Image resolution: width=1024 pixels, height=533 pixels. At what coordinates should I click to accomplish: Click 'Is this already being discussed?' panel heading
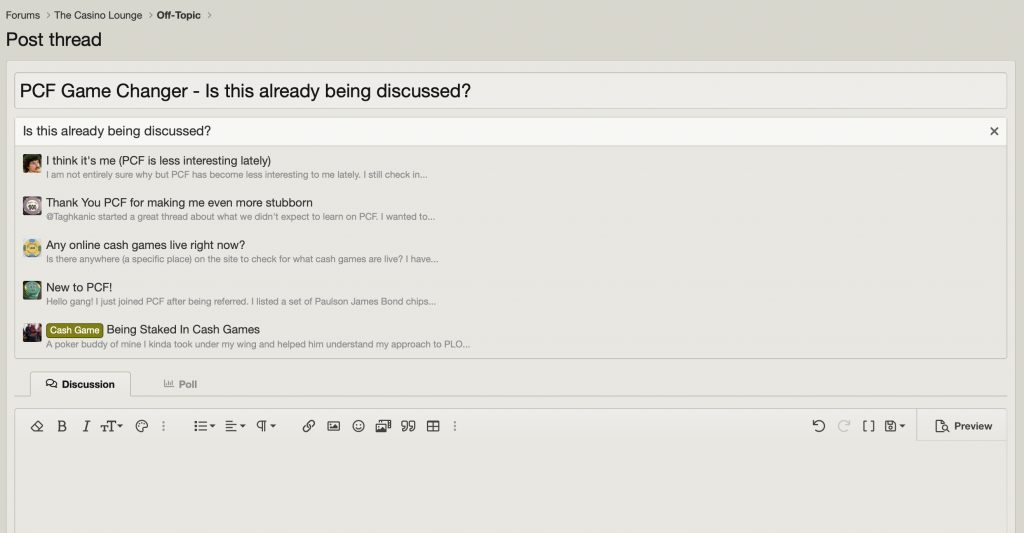pos(117,131)
